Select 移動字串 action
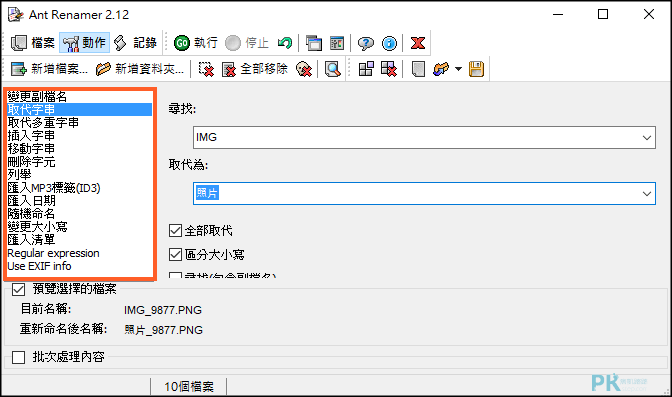 (x=80, y=149)
